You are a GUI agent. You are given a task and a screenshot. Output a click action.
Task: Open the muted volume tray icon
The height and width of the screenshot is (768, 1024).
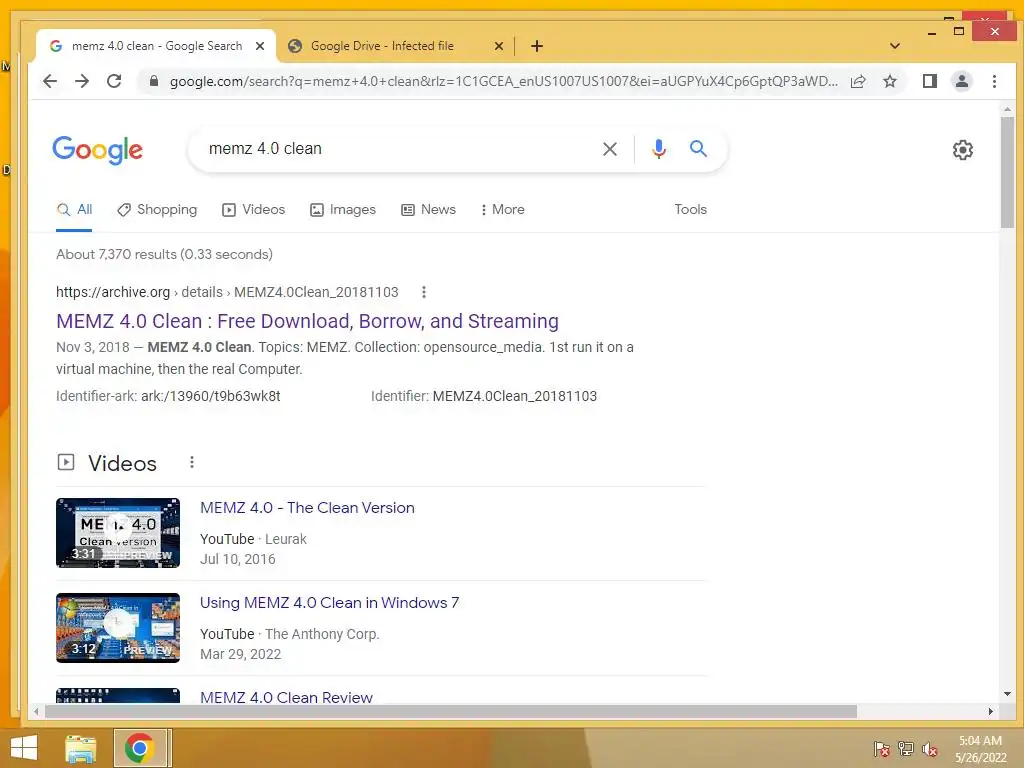pyautogui.click(x=930, y=749)
